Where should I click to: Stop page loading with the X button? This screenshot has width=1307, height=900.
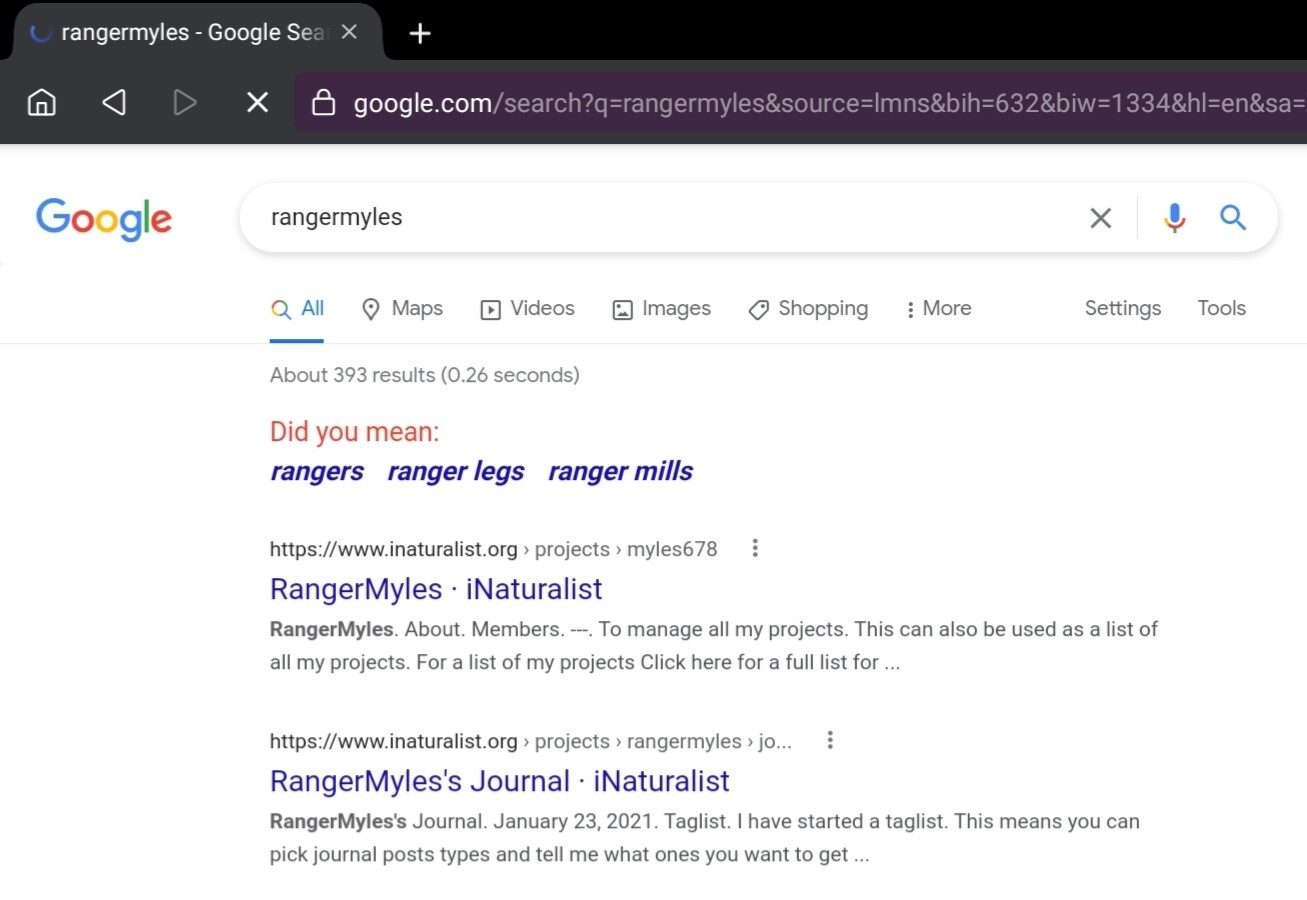click(257, 102)
